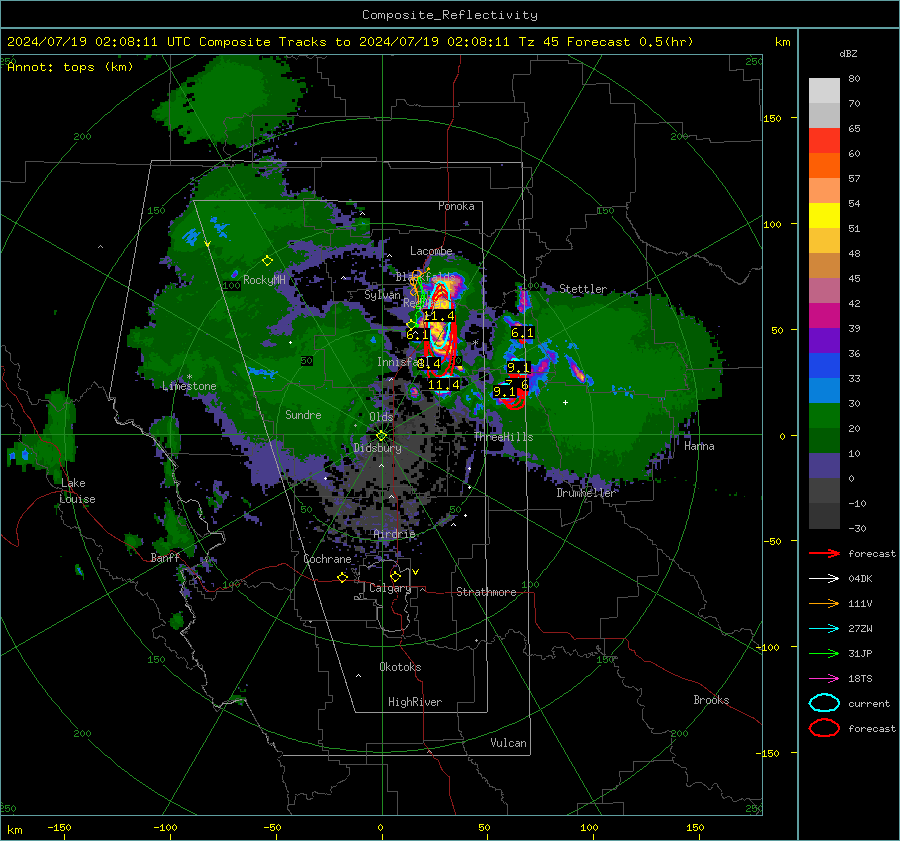Click the Brooks city label
Viewport: 900px width, 841px height.
click(711, 700)
